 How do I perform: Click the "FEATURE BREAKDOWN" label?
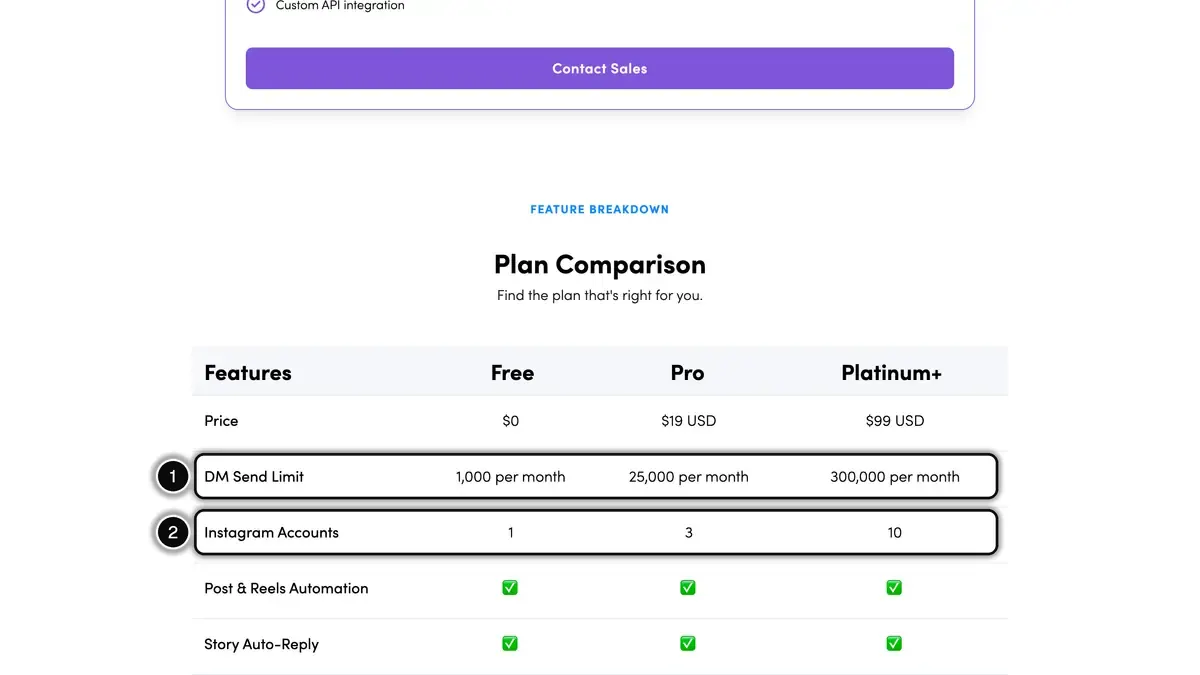600,209
